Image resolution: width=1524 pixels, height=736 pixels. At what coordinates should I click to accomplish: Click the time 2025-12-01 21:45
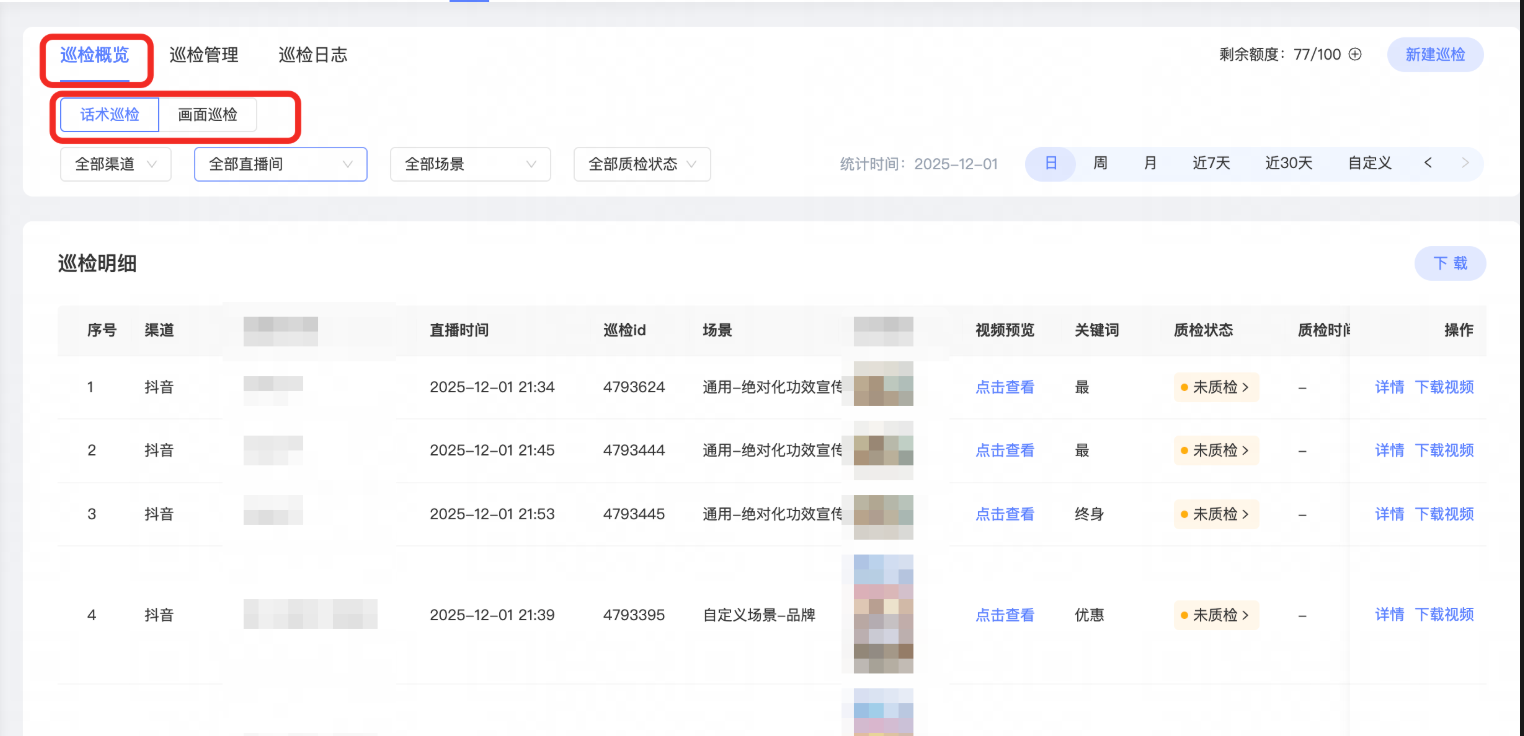[492, 450]
